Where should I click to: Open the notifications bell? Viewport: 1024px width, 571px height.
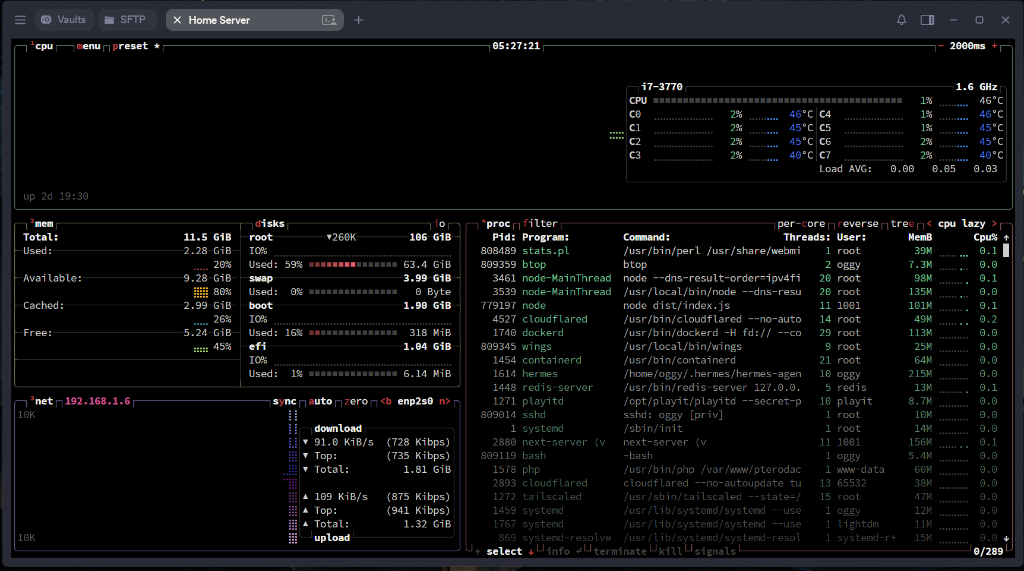pyautogui.click(x=901, y=20)
